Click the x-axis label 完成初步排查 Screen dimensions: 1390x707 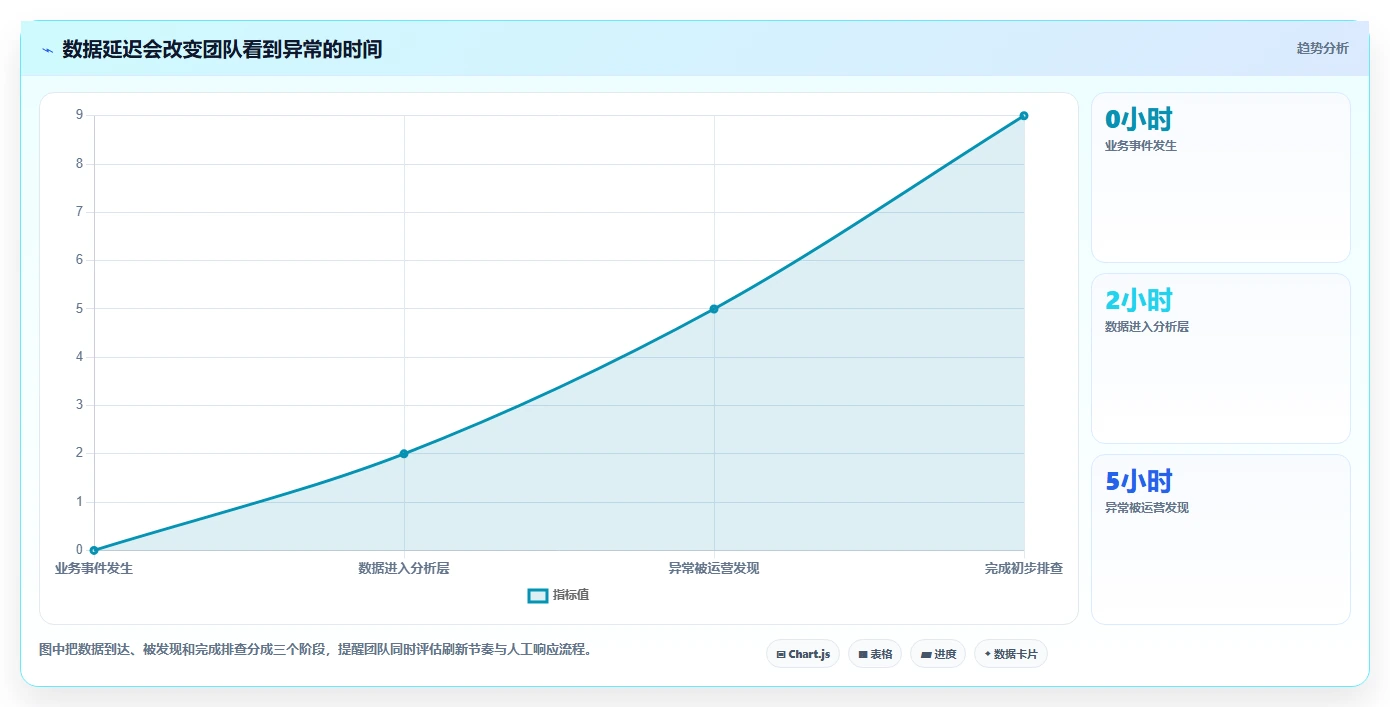click(x=1024, y=568)
